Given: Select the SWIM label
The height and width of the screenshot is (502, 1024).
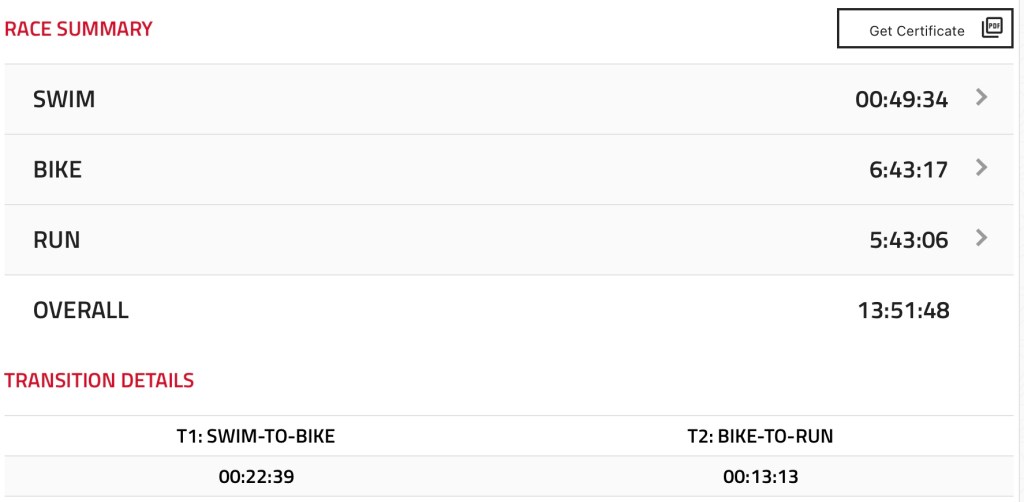Looking at the screenshot, I should pyautogui.click(x=64, y=99).
